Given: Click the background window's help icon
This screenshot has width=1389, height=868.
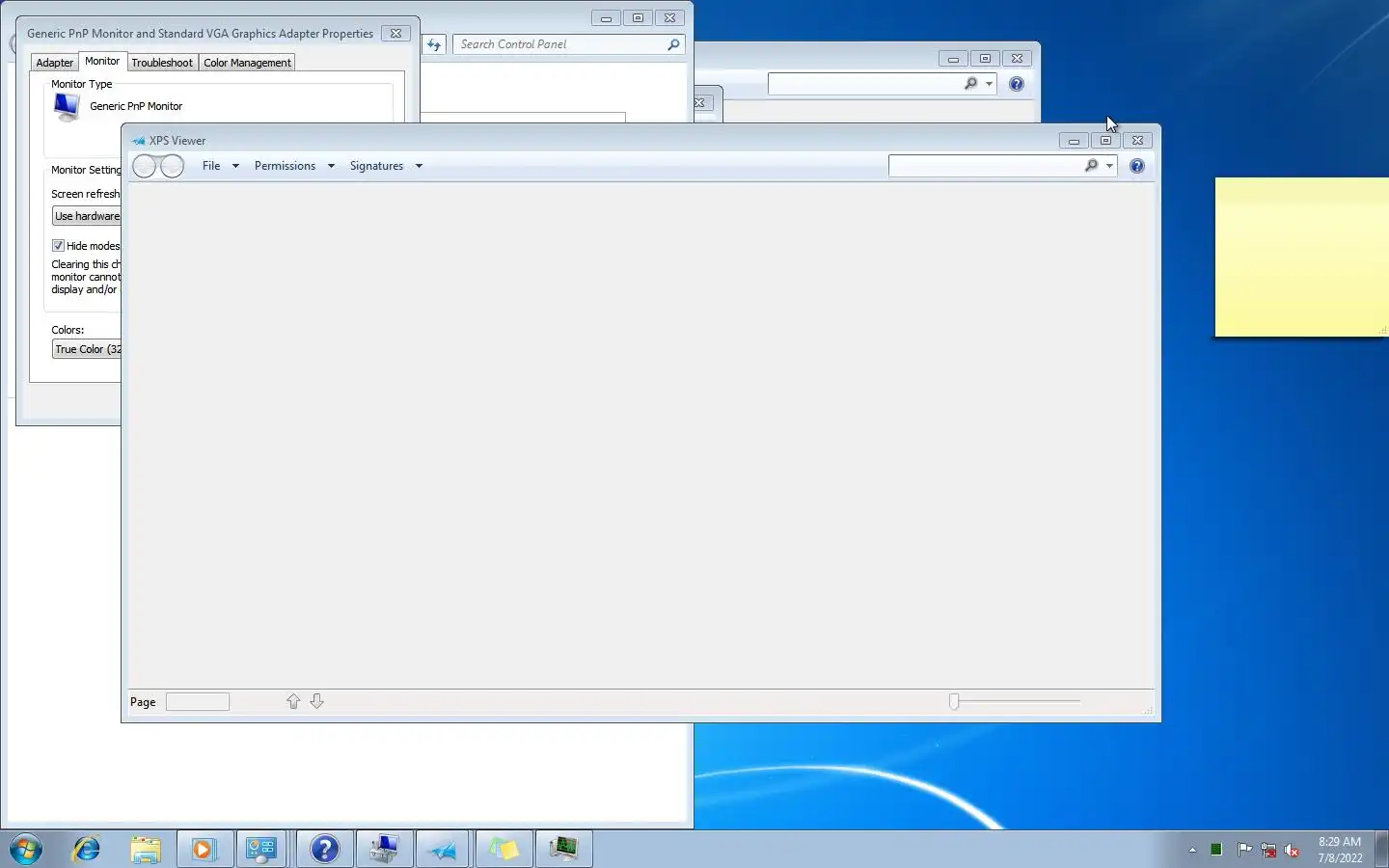Looking at the screenshot, I should point(1017,84).
